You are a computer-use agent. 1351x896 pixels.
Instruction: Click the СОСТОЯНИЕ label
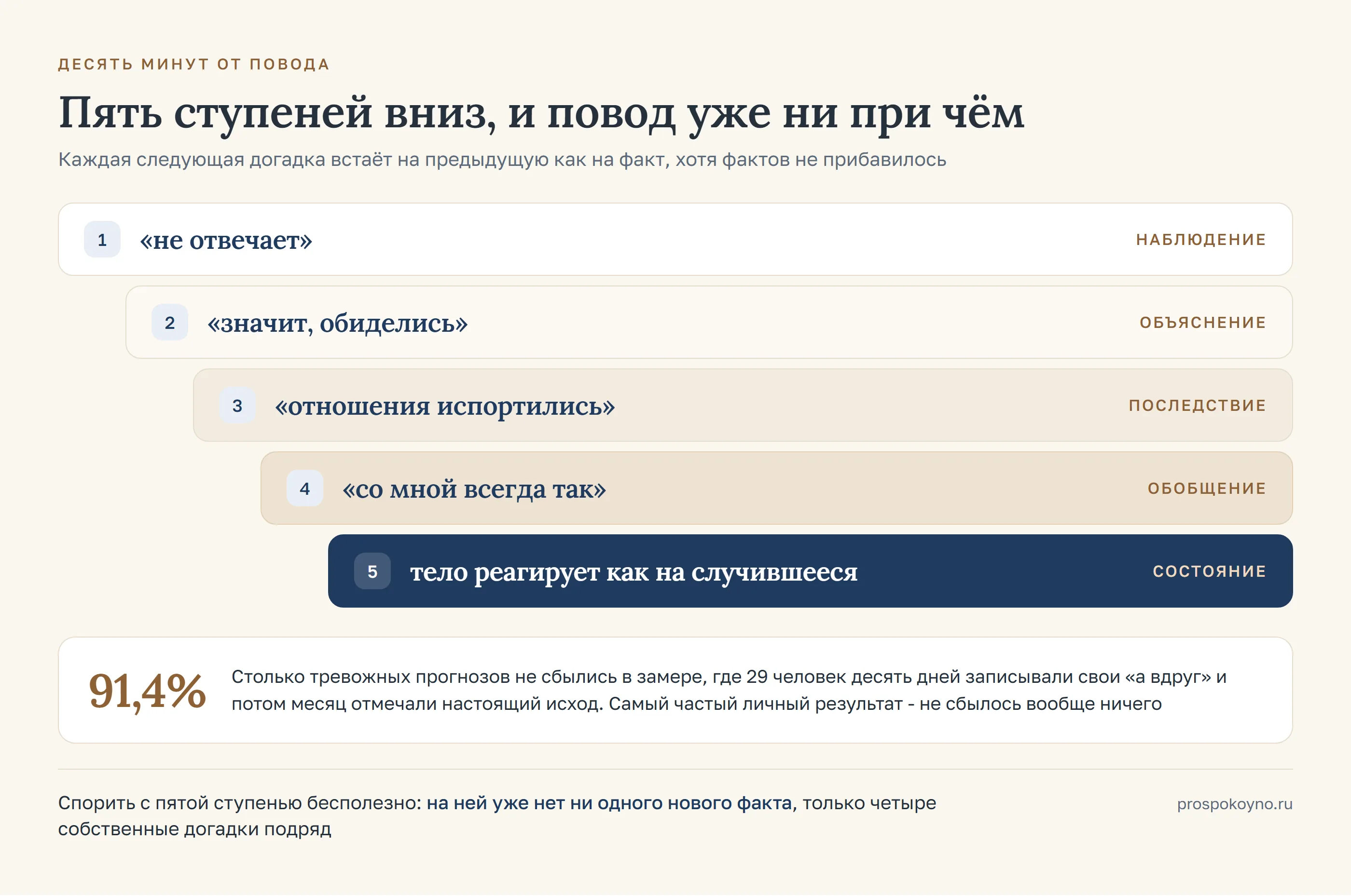pyautogui.click(x=1209, y=571)
